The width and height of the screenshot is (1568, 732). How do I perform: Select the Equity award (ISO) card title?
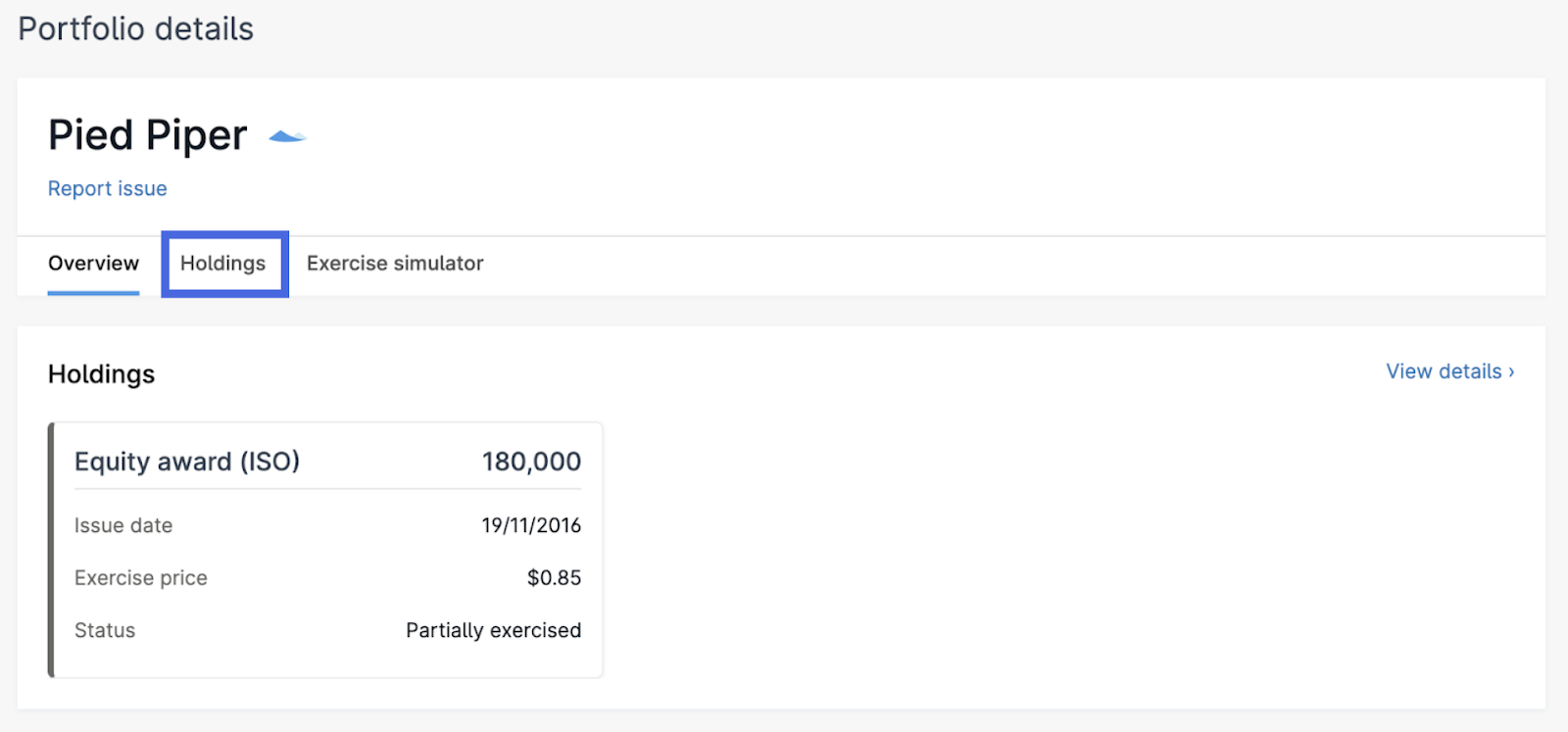click(x=187, y=462)
